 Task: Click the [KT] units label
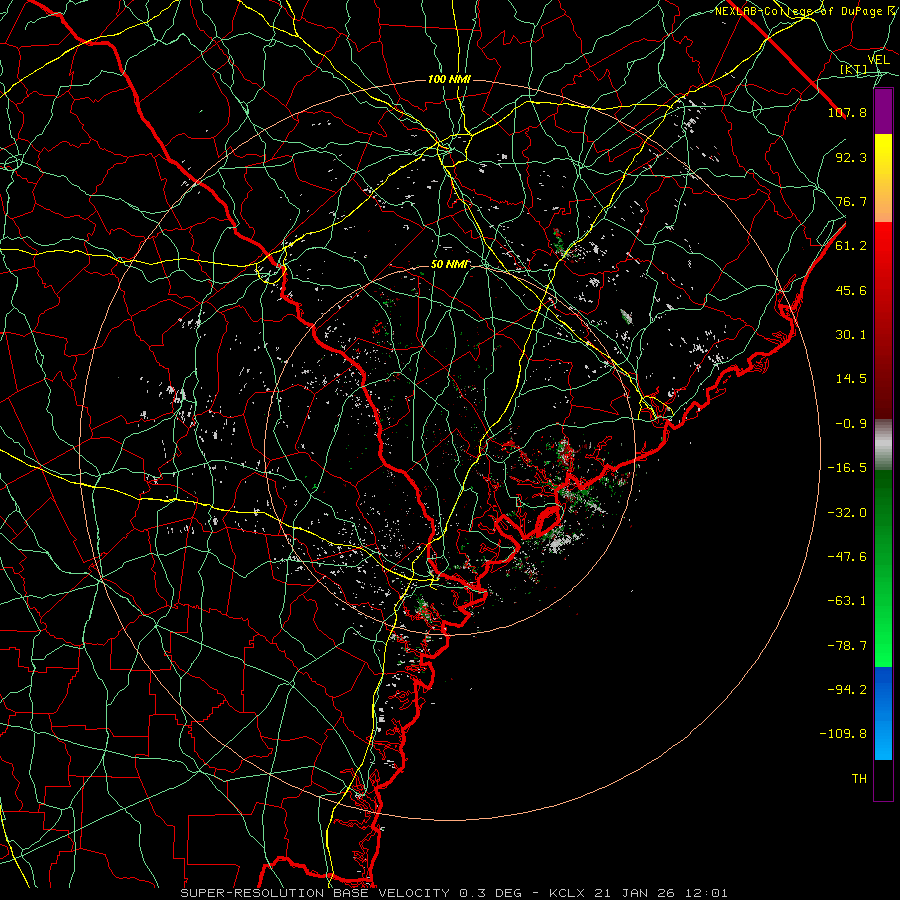pos(853,70)
